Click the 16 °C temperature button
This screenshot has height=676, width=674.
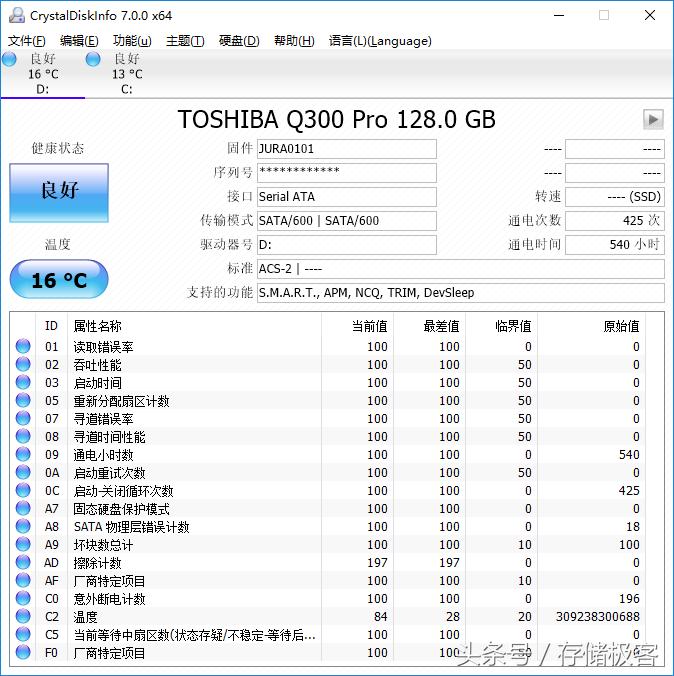[x=59, y=279]
